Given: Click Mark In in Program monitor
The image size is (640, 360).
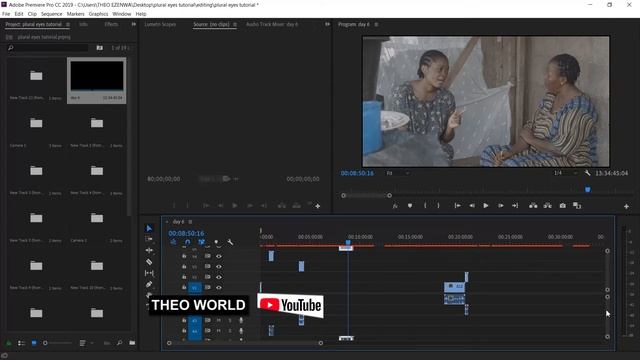Looking at the screenshot, I should pos(425,206).
